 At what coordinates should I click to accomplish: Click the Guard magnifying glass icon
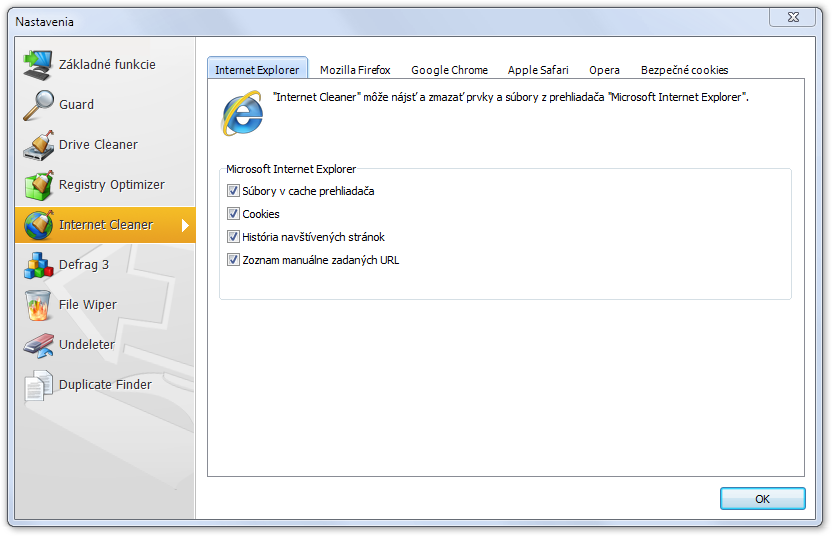(x=38, y=105)
